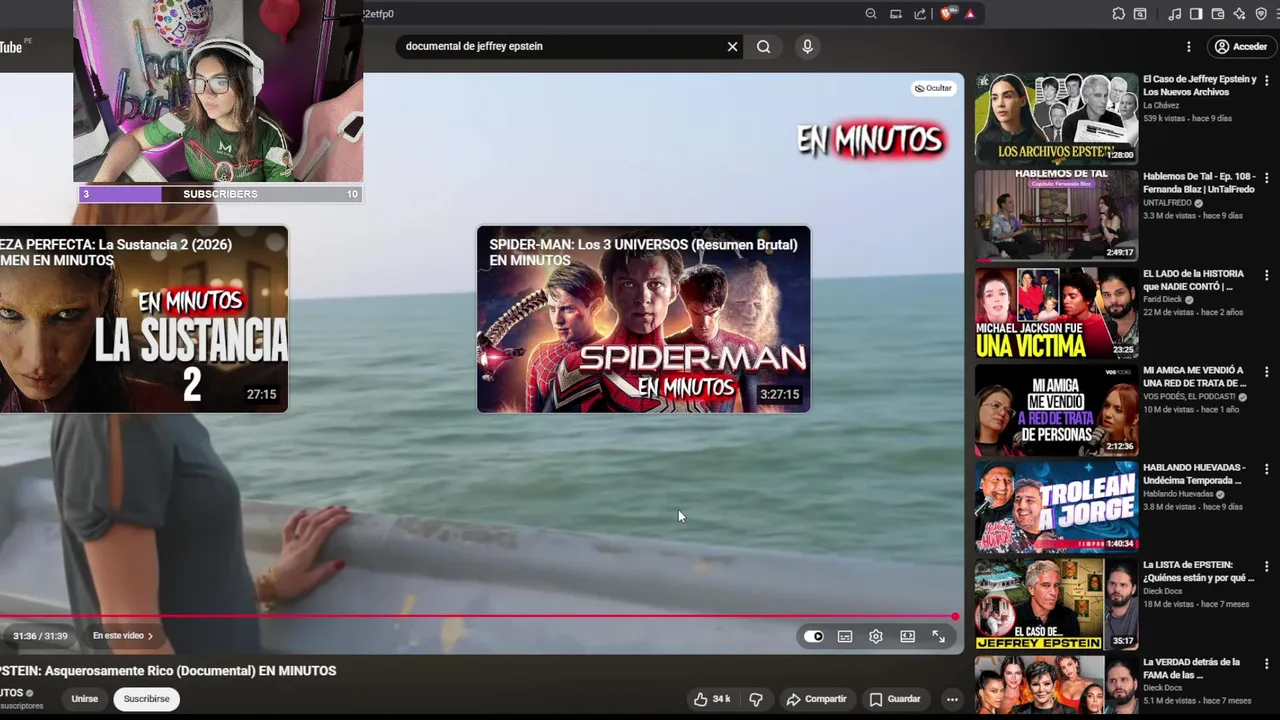Click the 'EN MINUTOS' channel watermark in the player

pyautogui.click(x=871, y=140)
